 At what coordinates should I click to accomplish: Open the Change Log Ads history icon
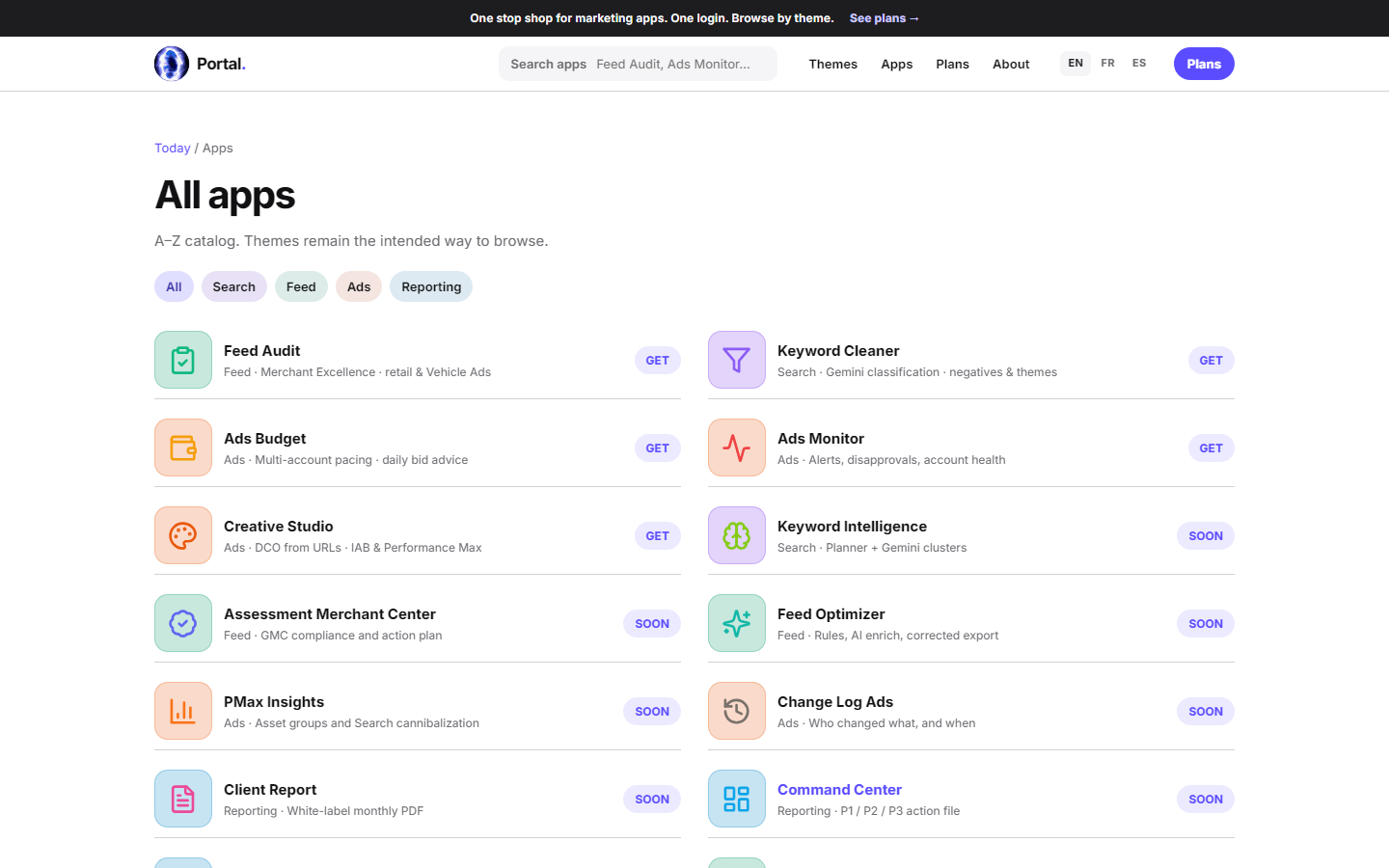click(737, 711)
